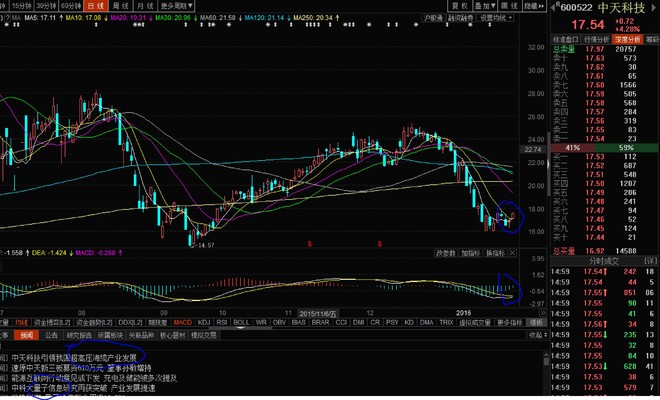Image resolution: width=660 pixels, height=400 pixels.
Task: Click the 改参数 button
Action: point(446,253)
